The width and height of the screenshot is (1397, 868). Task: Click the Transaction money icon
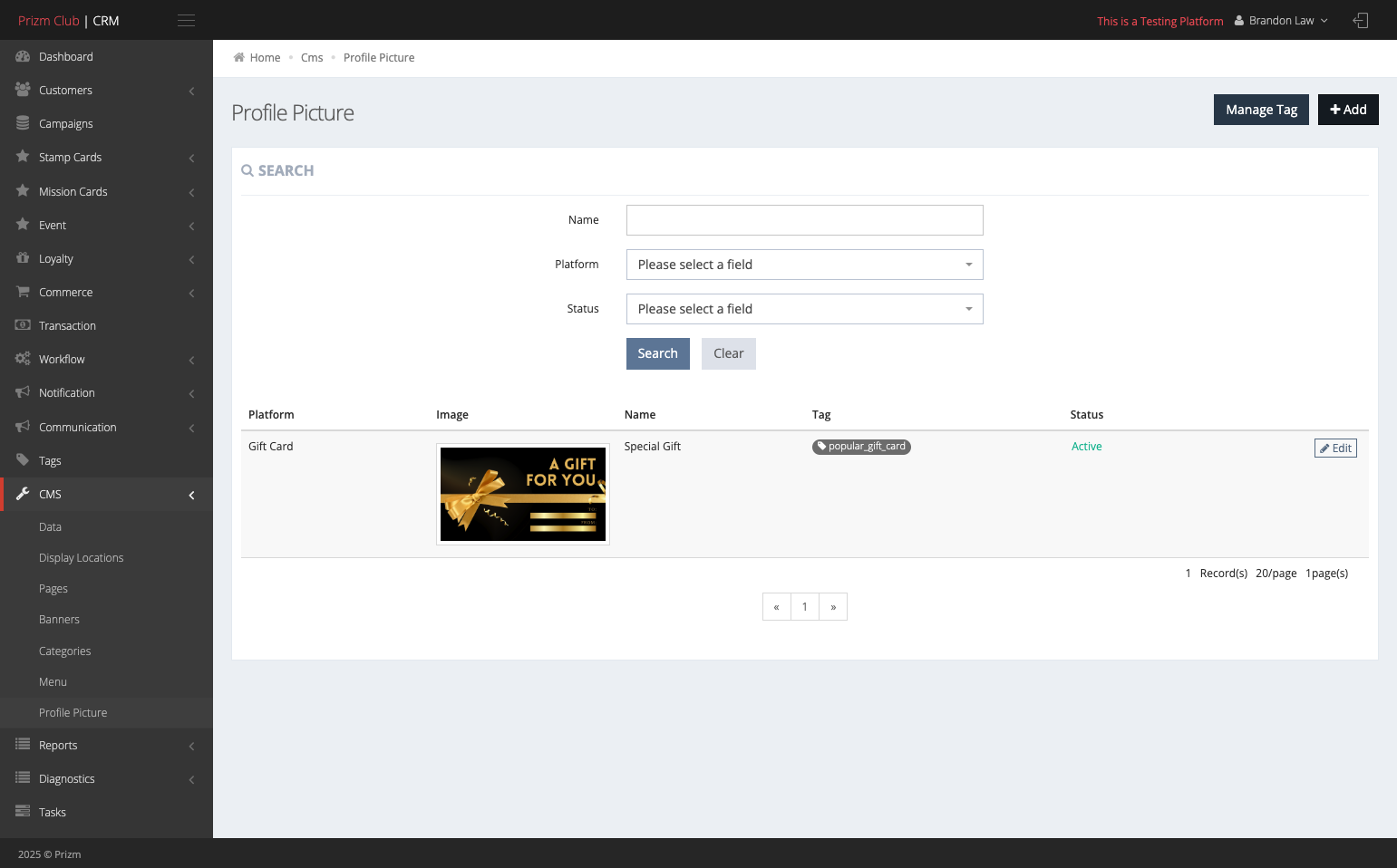[23, 325]
